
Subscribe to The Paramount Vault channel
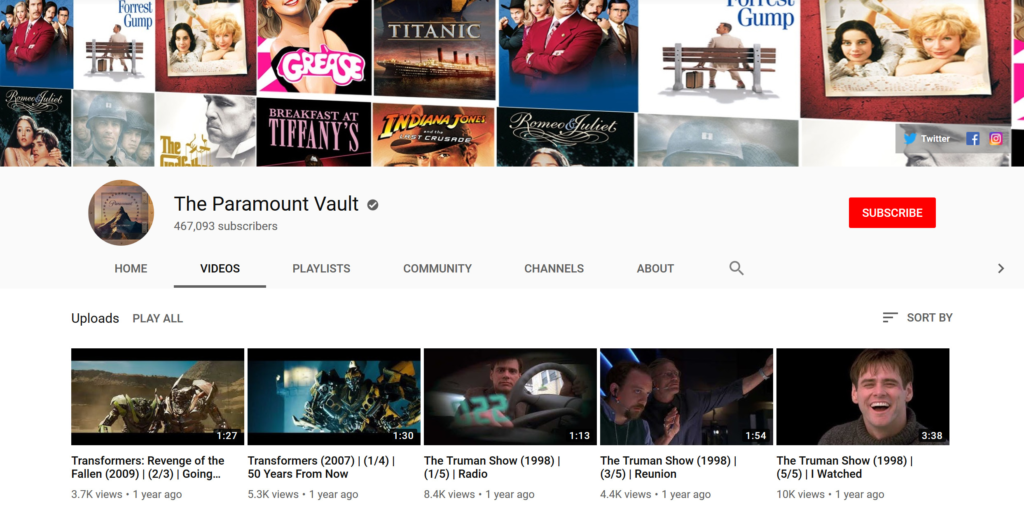[x=892, y=213]
